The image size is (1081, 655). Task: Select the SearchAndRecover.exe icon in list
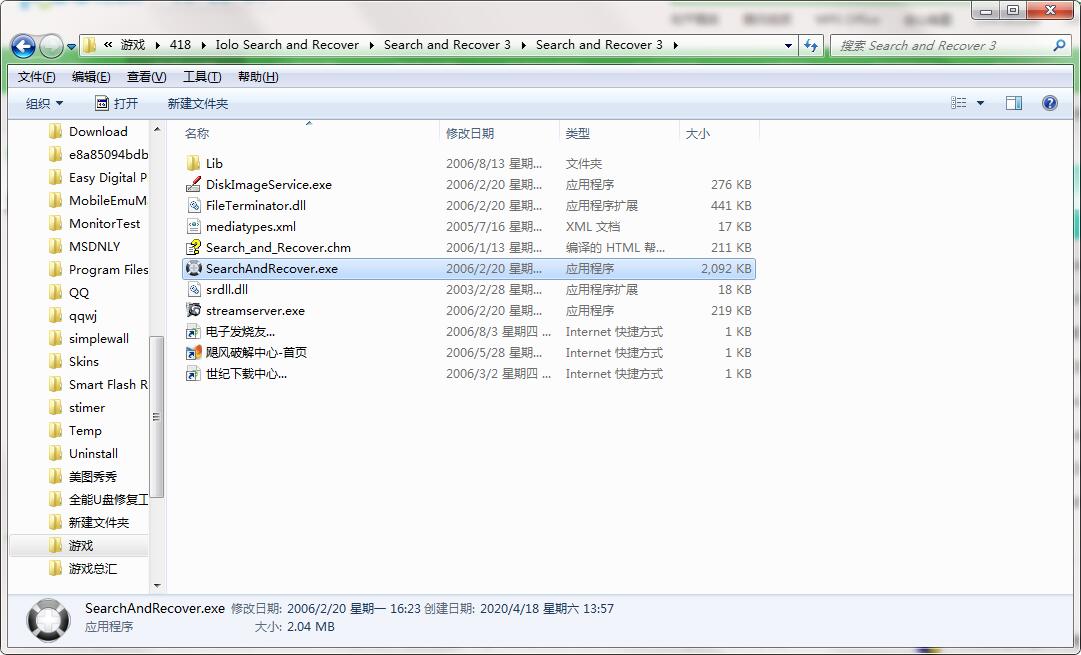click(x=193, y=268)
